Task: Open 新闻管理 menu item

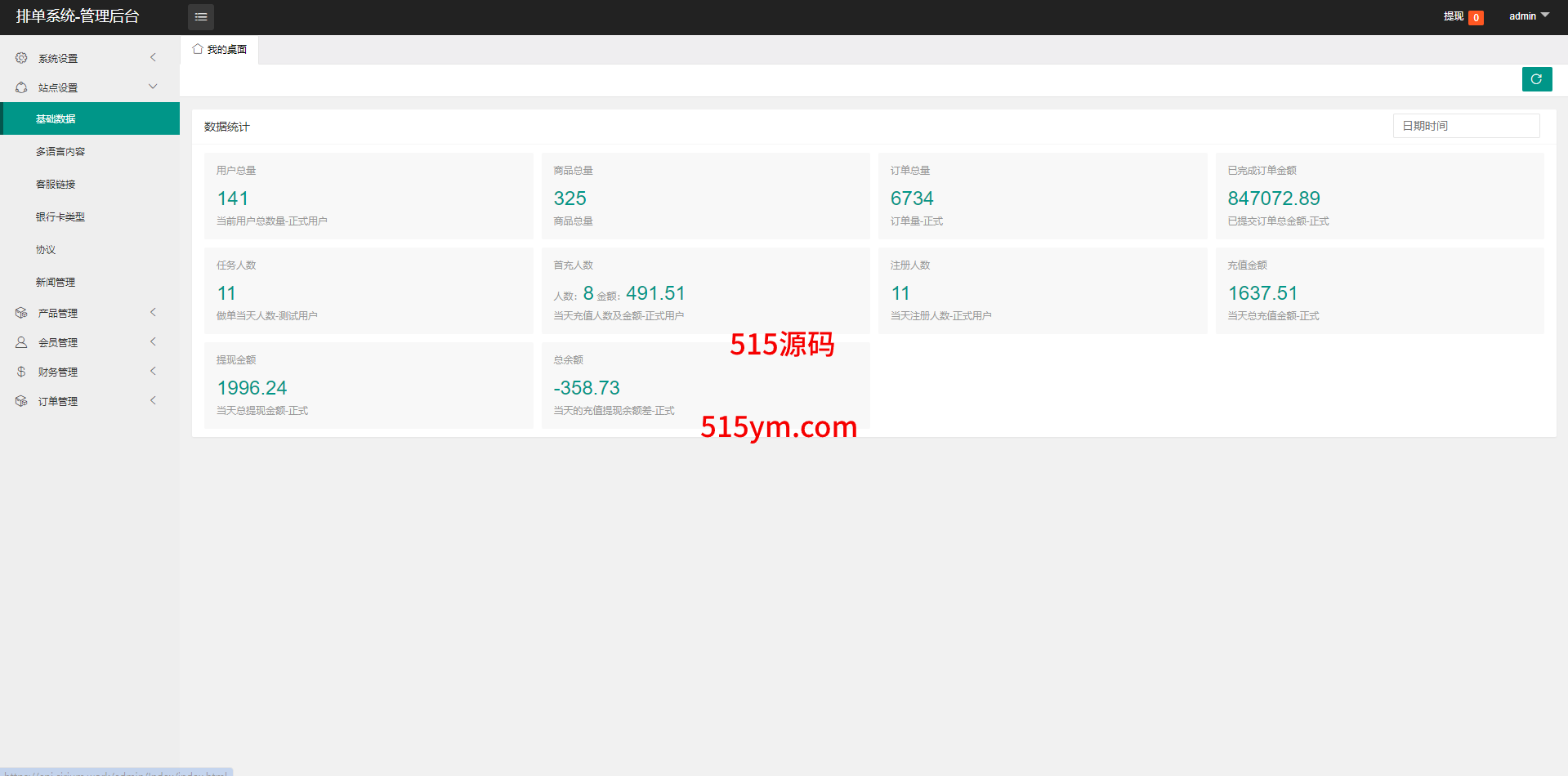Action: (56, 283)
